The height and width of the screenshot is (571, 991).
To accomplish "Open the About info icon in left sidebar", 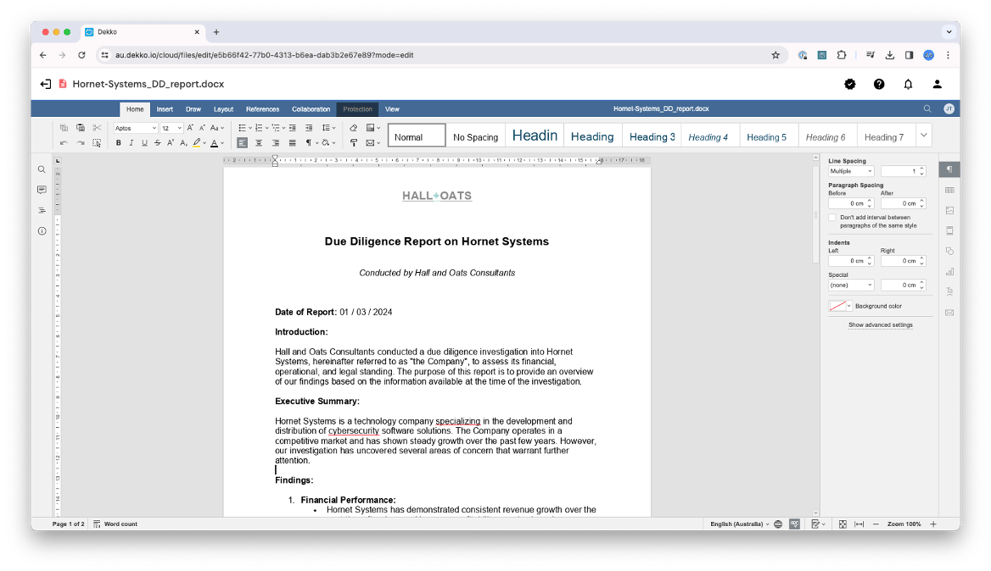I will point(42,231).
